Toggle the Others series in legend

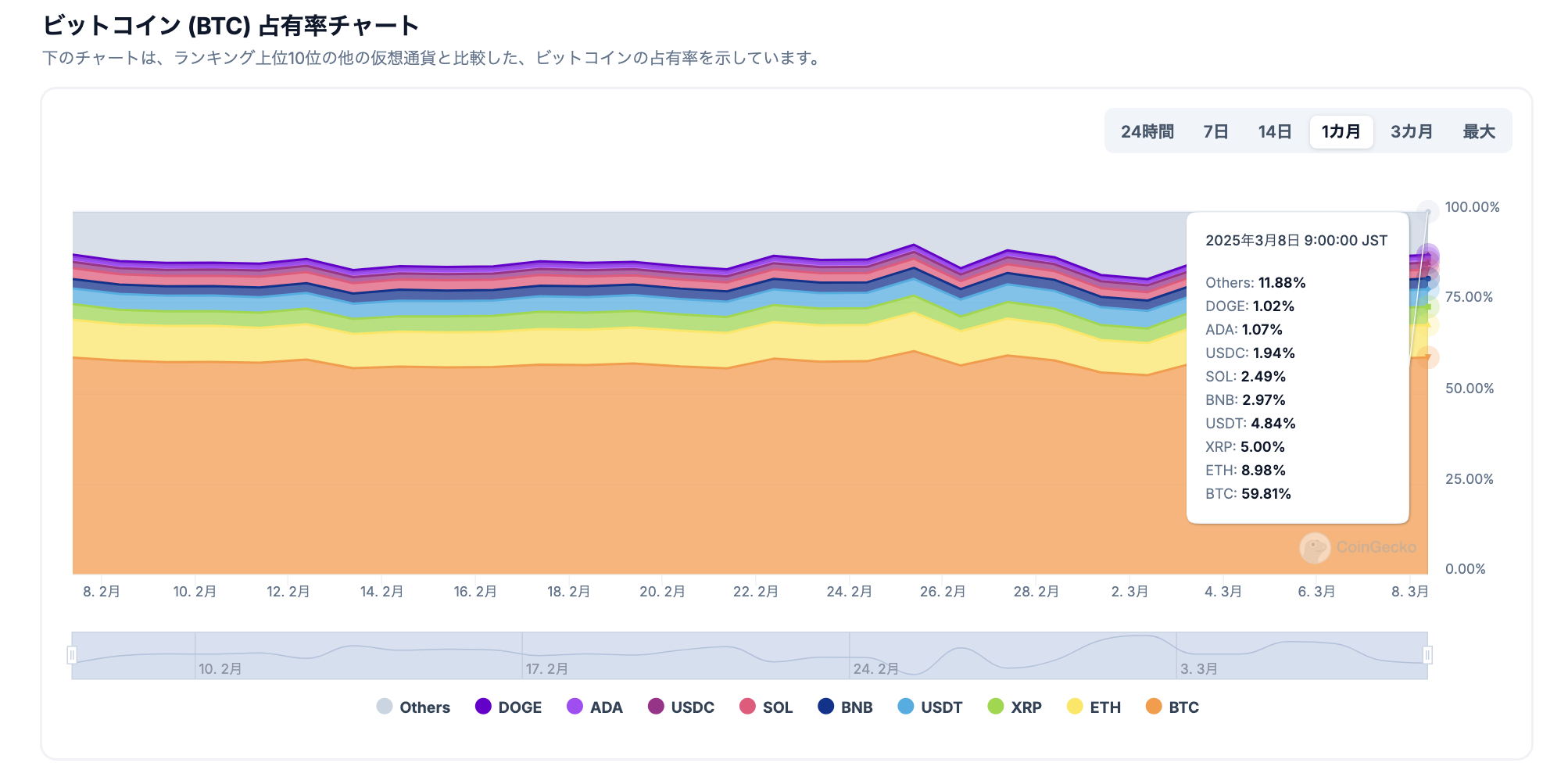[413, 707]
